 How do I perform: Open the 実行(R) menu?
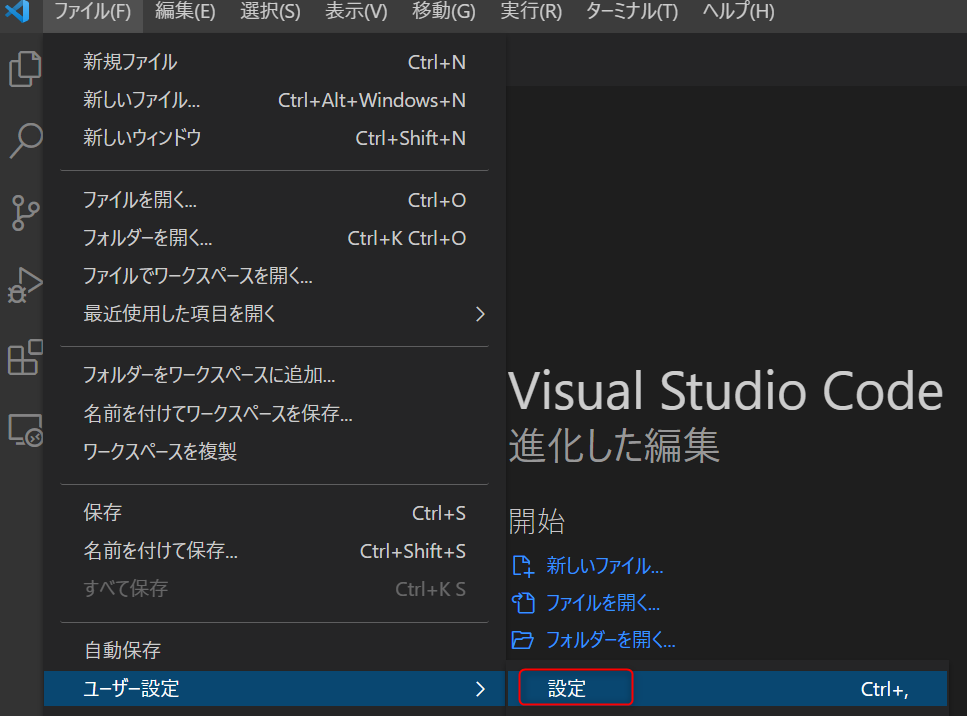pos(531,11)
